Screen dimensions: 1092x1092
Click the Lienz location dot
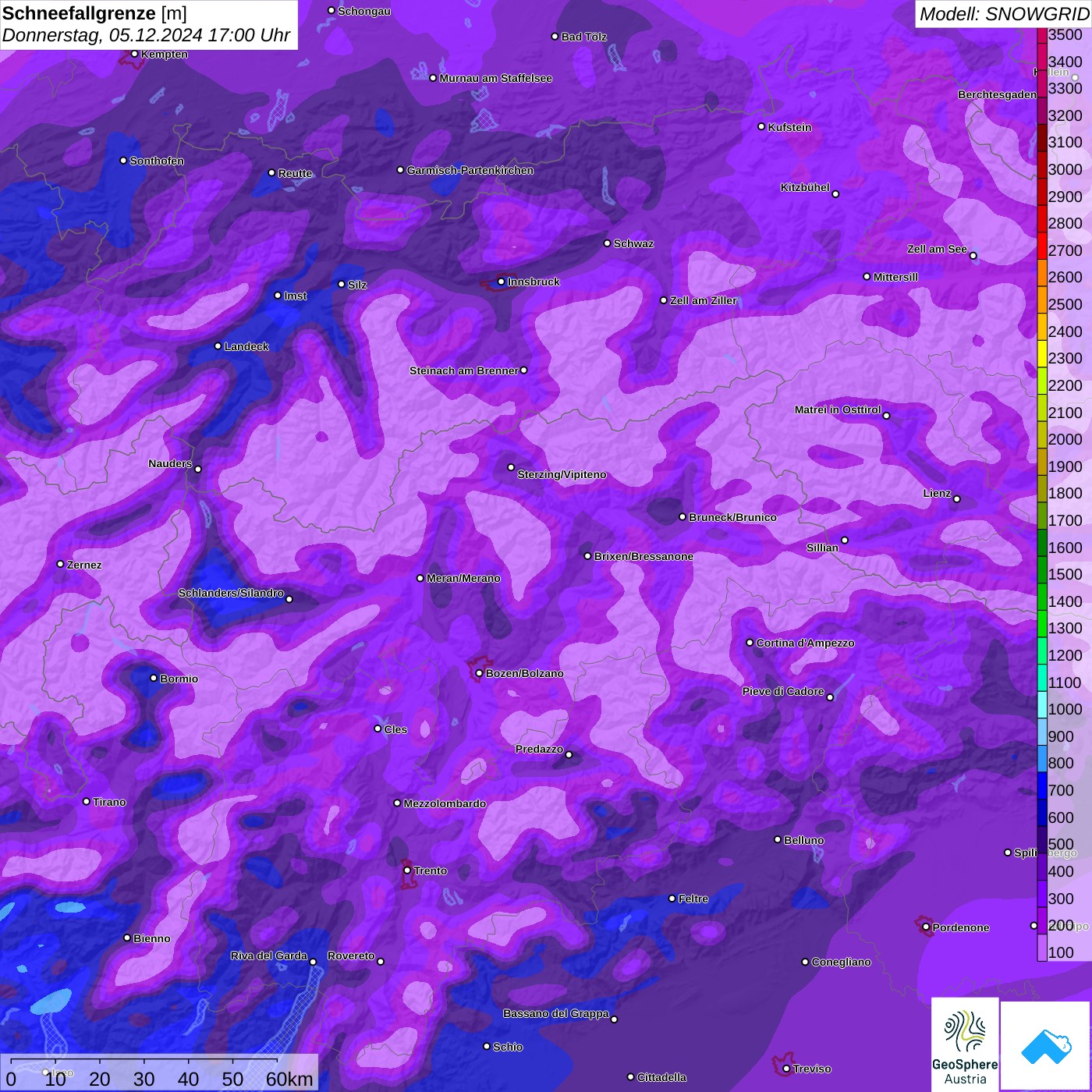(957, 499)
